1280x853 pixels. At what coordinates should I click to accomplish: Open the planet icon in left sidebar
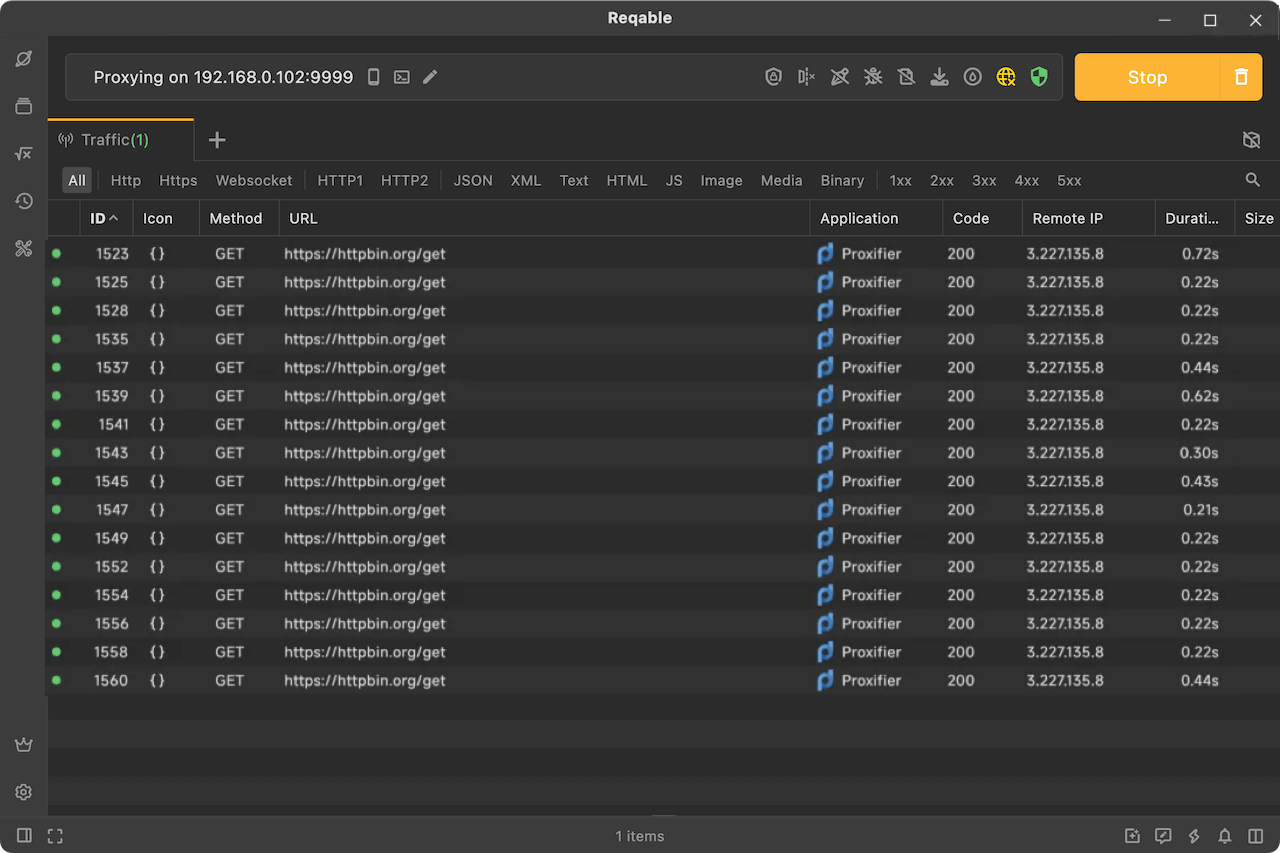[x=24, y=59]
